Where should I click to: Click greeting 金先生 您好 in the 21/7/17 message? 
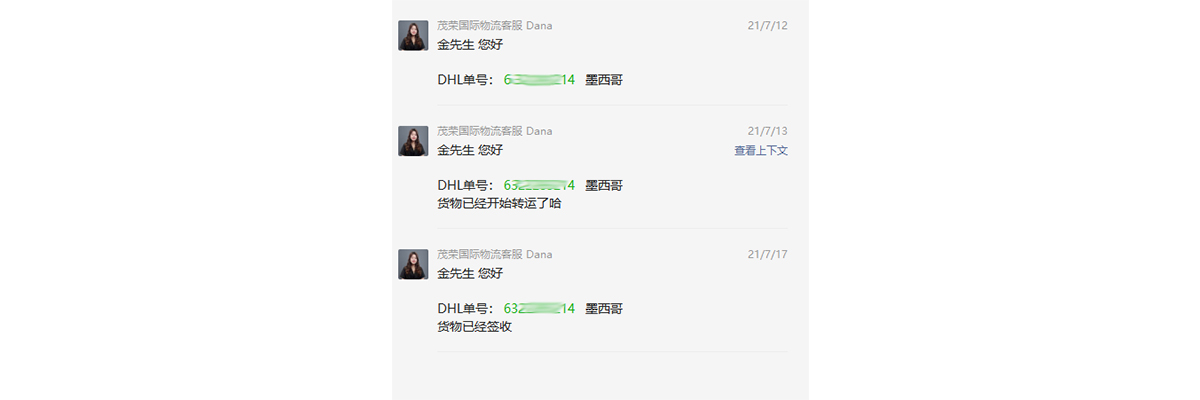coord(470,273)
